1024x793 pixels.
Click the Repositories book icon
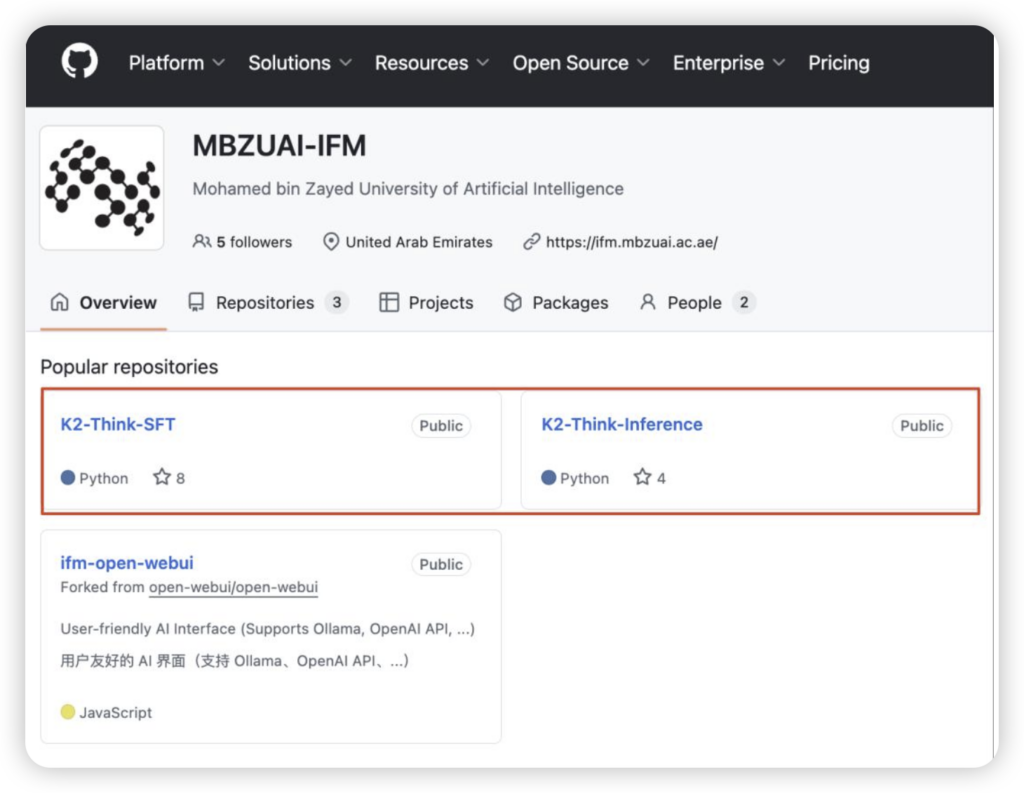tap(196, 302)
